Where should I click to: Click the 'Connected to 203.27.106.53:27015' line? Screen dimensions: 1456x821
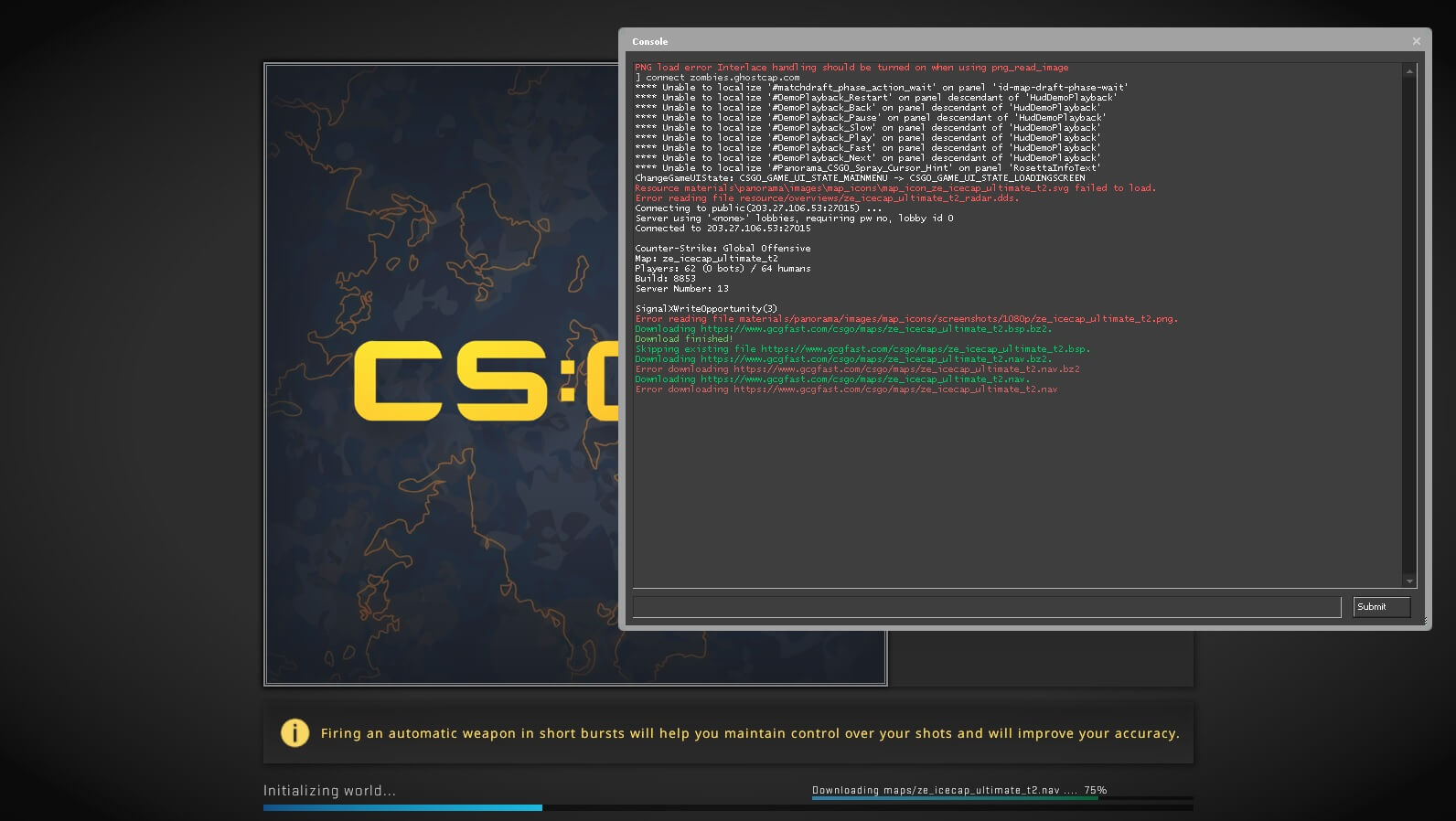(723, 229)
